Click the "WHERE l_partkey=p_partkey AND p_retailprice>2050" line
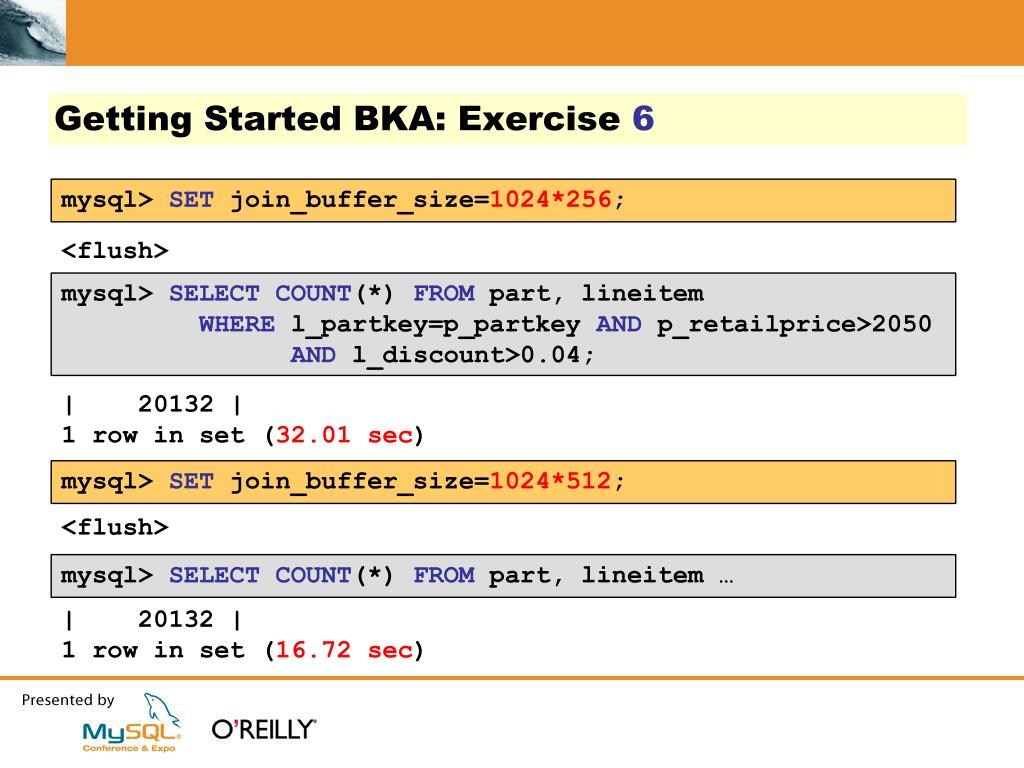The image size is (1024, 768). click(565, 325)
